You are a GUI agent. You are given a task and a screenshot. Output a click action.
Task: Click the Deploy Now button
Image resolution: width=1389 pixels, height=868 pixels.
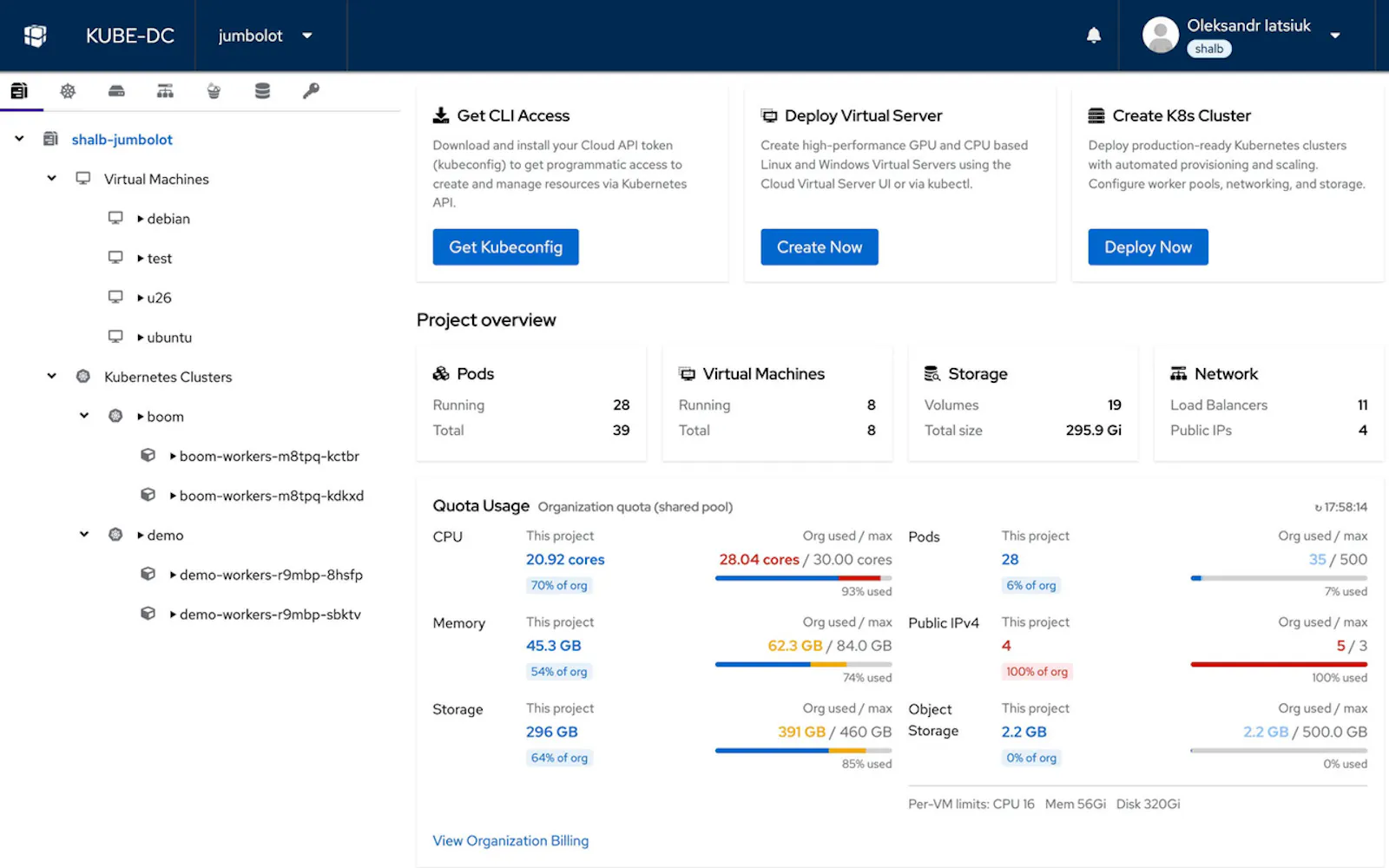1148,247
